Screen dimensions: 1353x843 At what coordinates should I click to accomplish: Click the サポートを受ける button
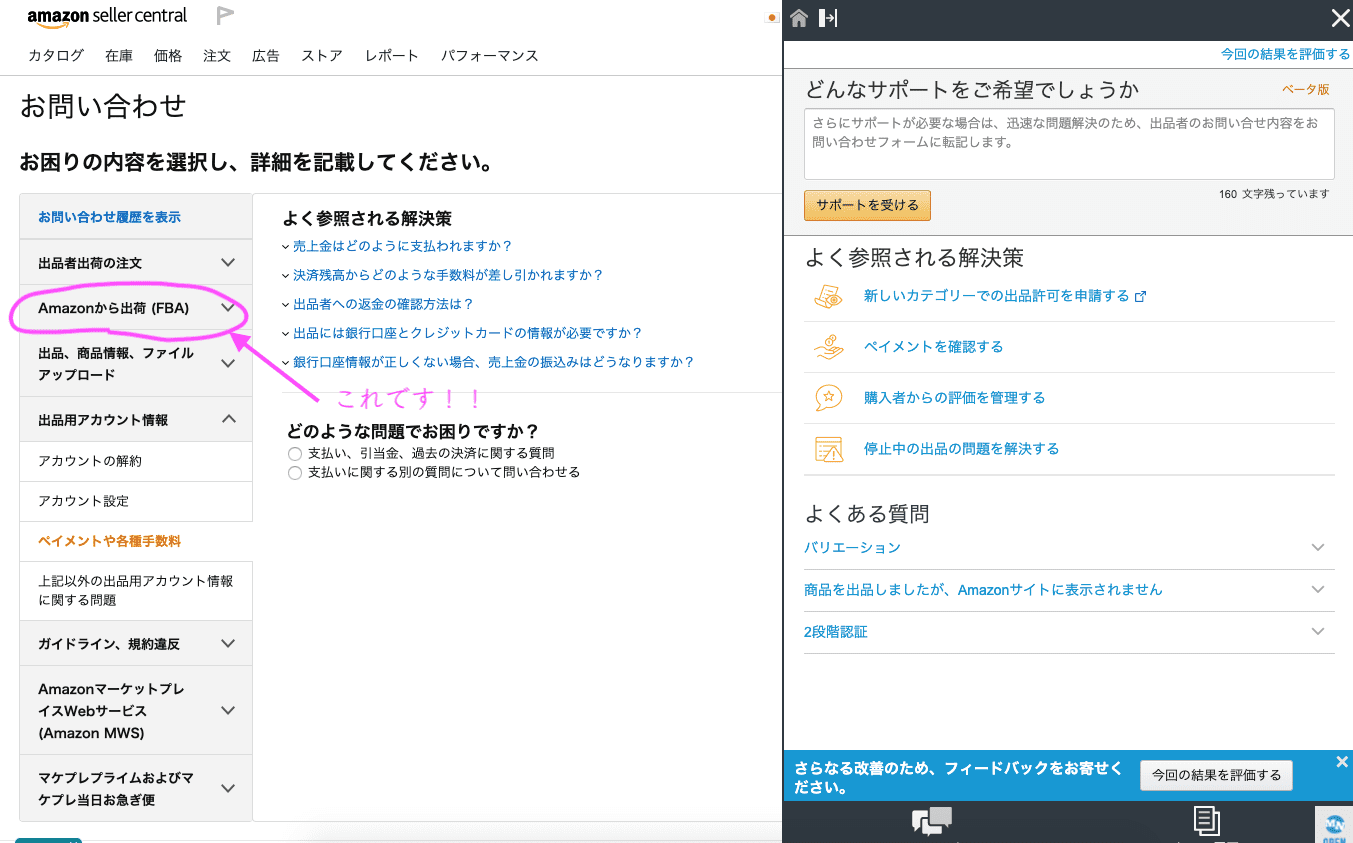867,205
